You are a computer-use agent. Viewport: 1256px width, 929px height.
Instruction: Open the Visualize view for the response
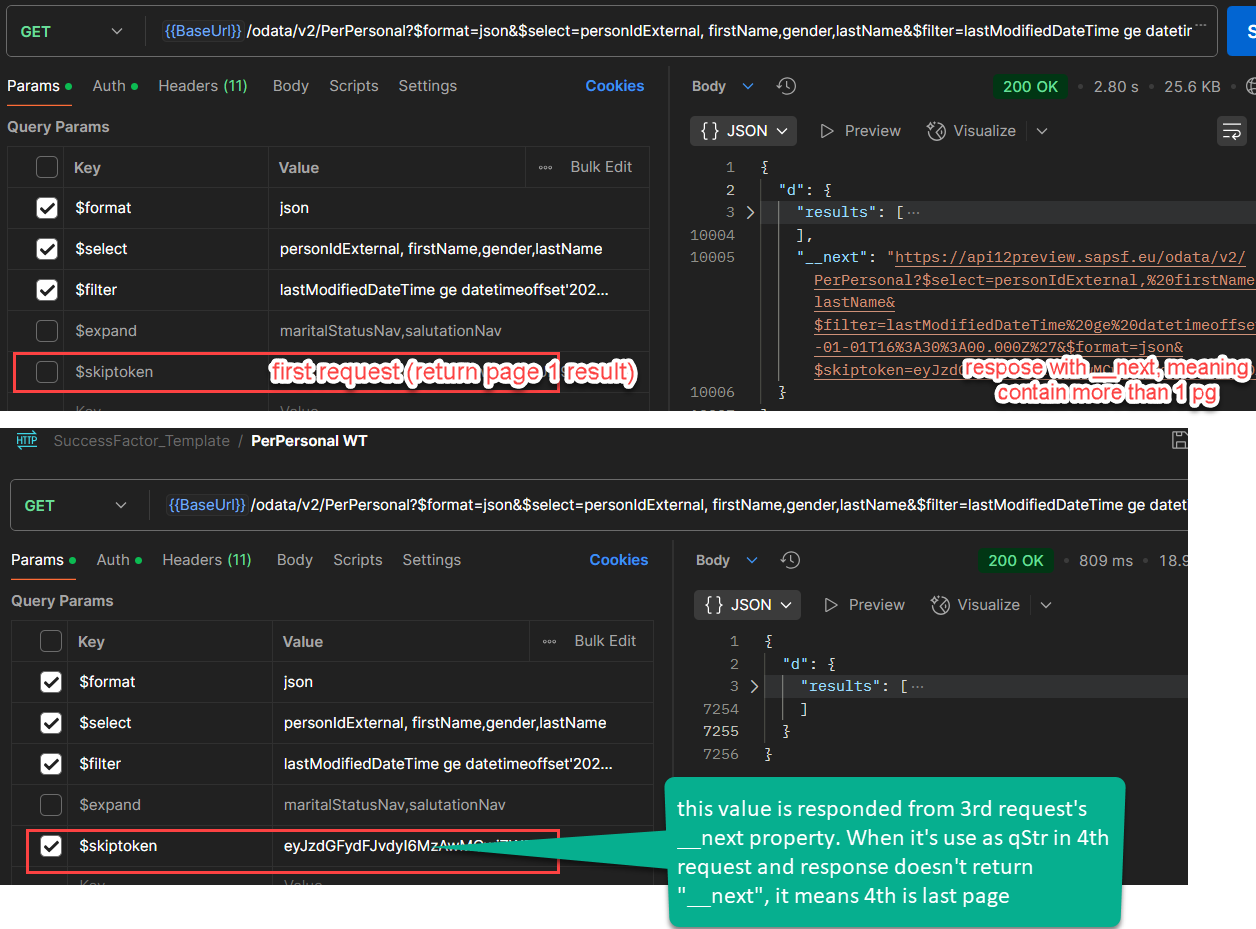971,131
